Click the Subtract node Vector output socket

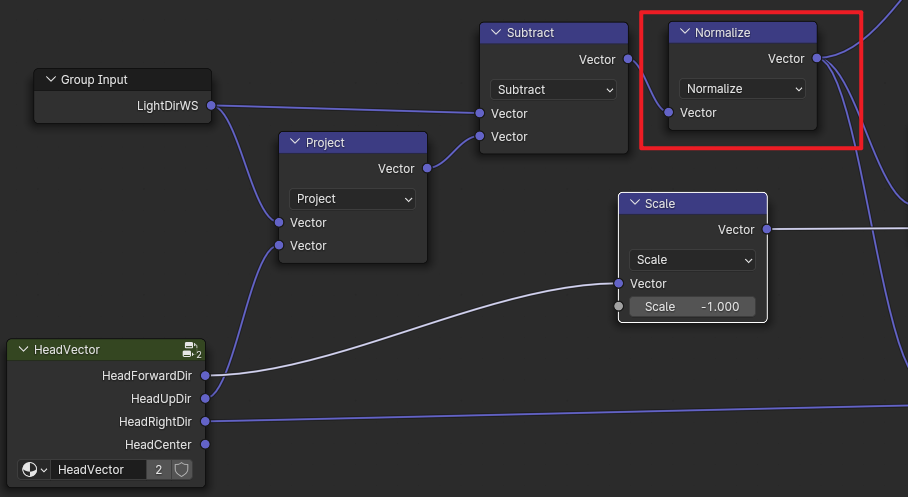(x=628, y=60)
